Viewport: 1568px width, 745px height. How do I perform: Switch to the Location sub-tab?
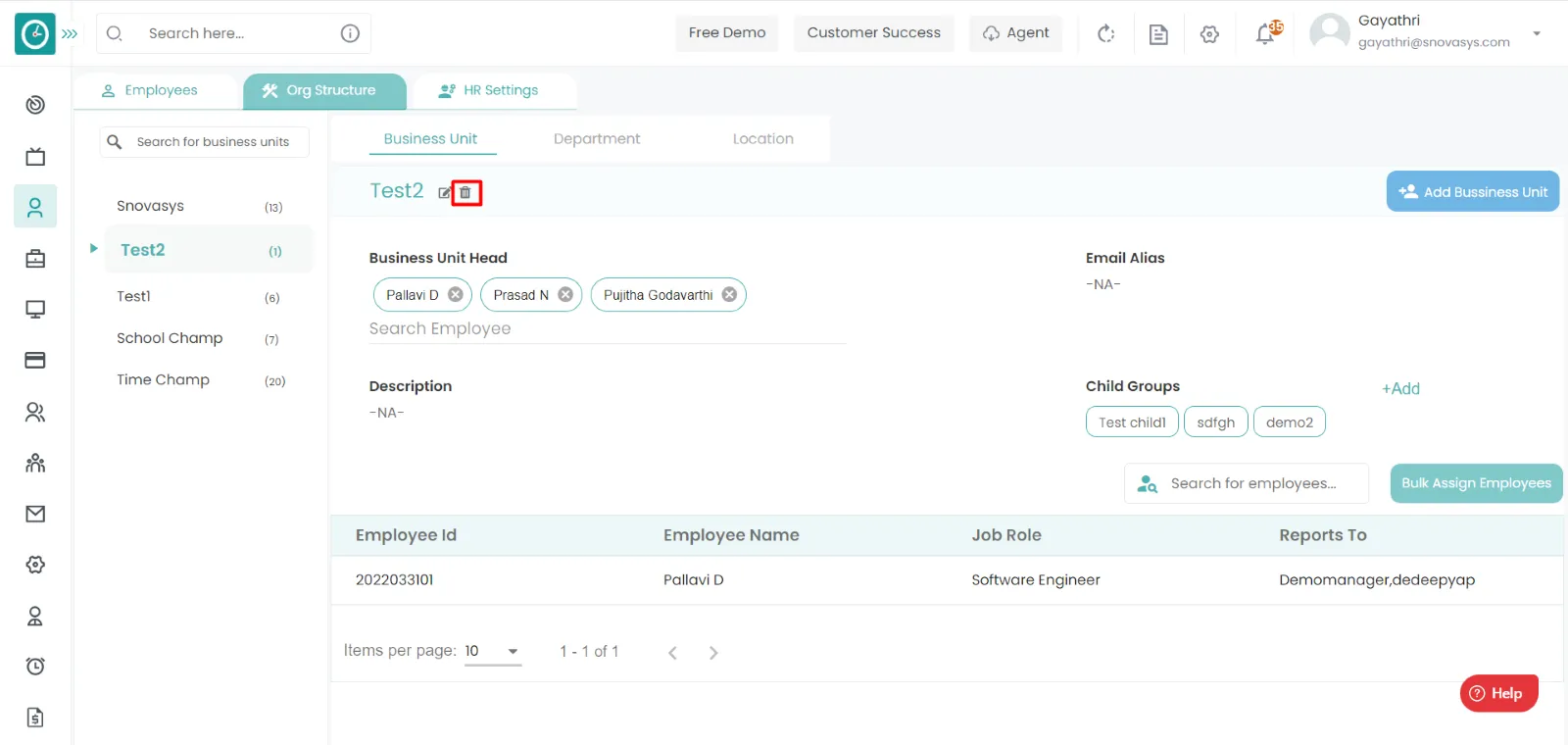pos(763,139)
